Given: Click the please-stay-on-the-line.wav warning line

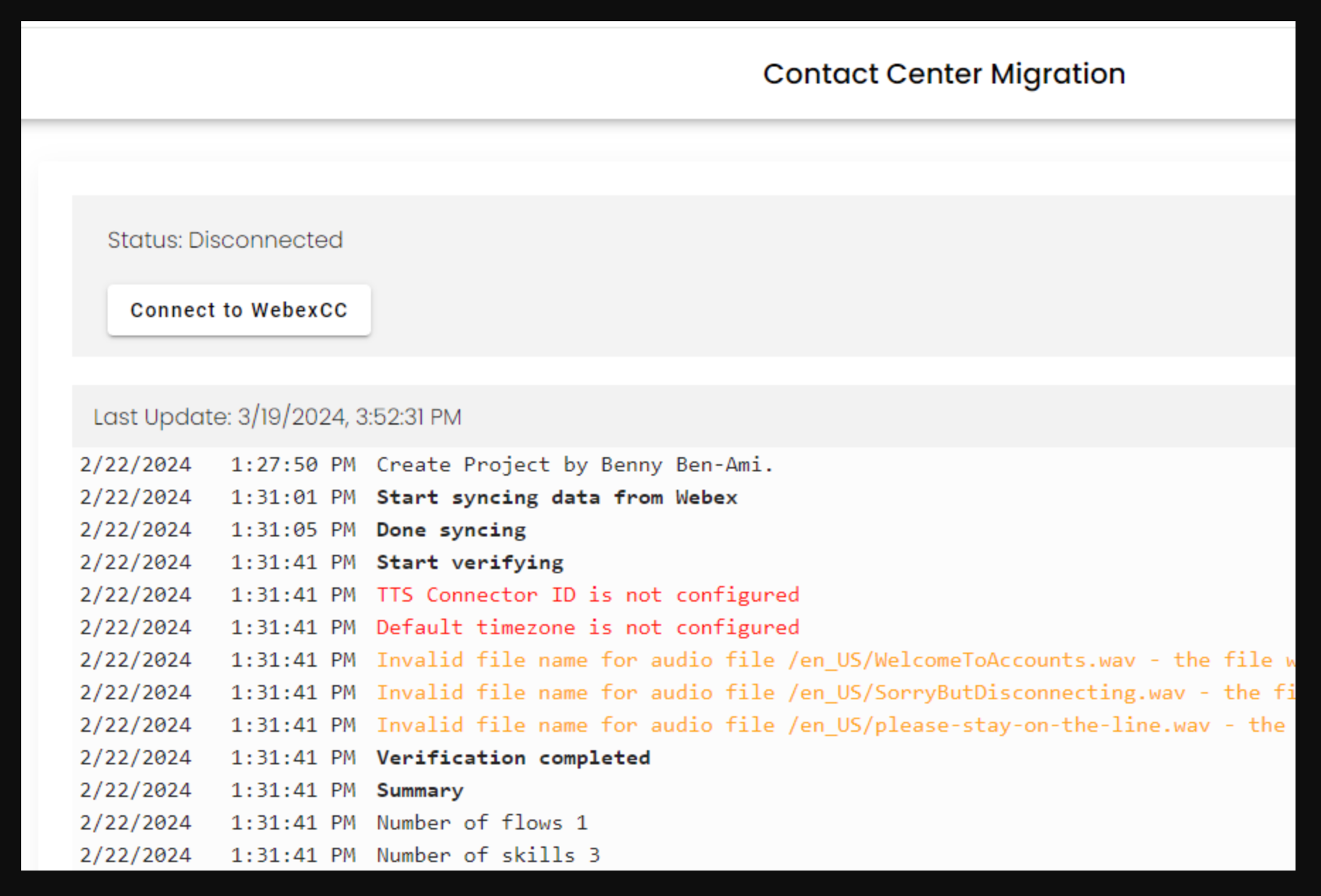Looking at the screenshot, I should coord(831,725).
